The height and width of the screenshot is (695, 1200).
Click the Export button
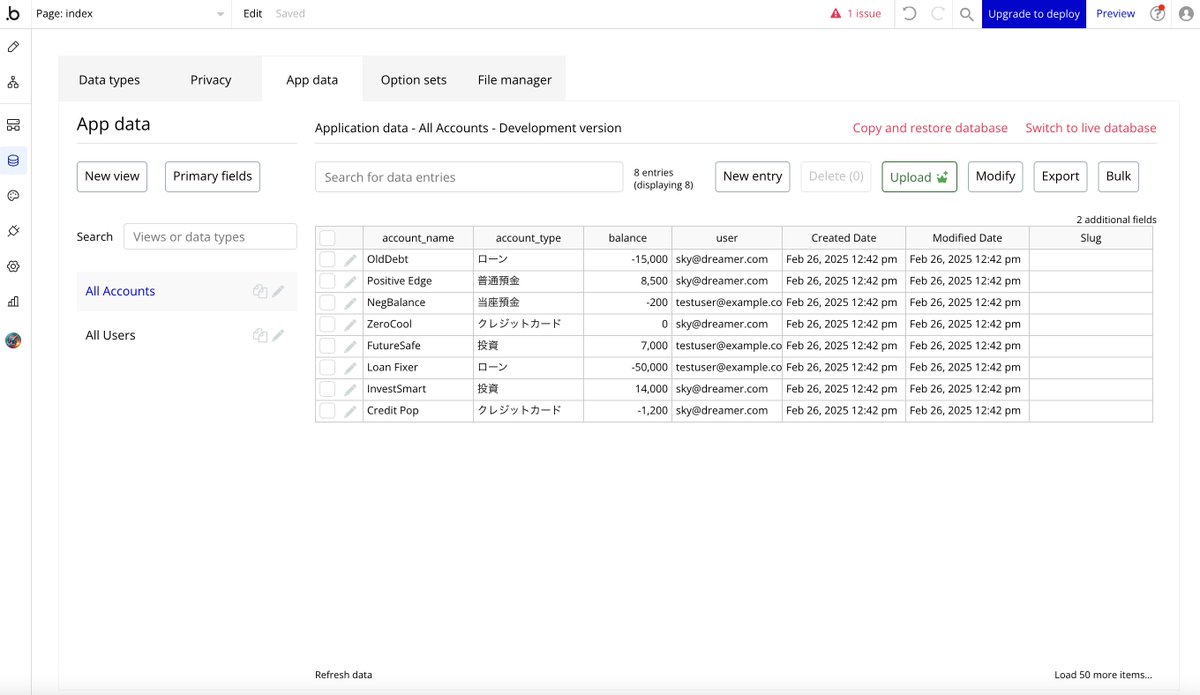tap(1060, 176)
